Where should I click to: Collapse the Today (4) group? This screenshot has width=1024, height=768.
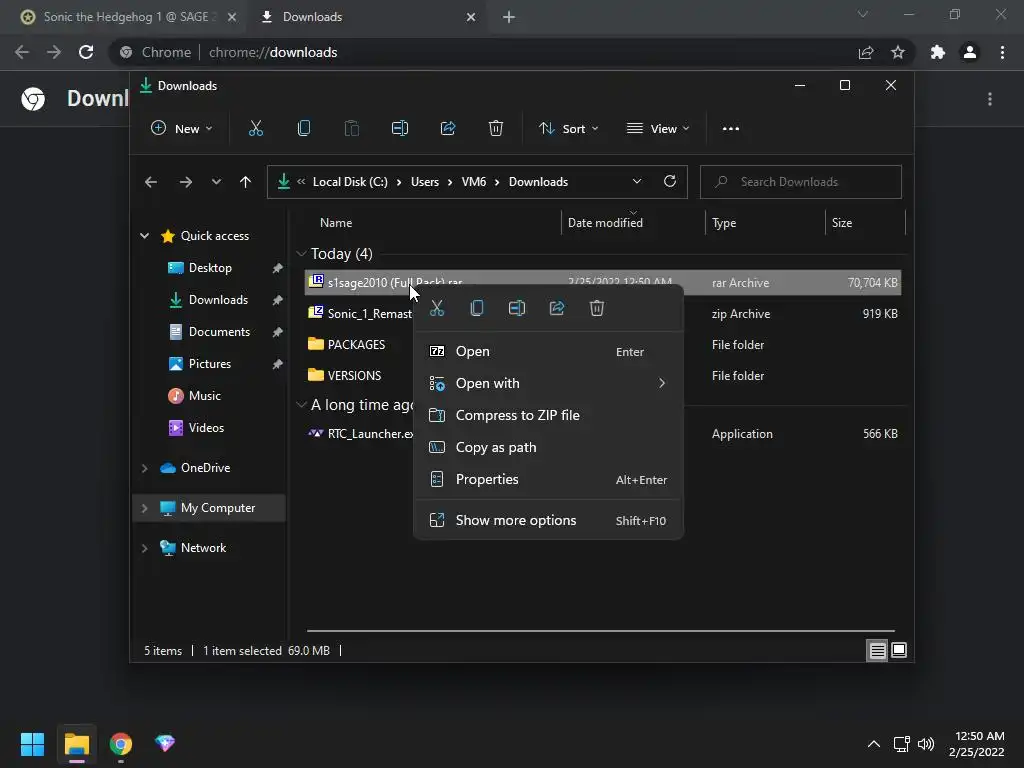[301, 253]
